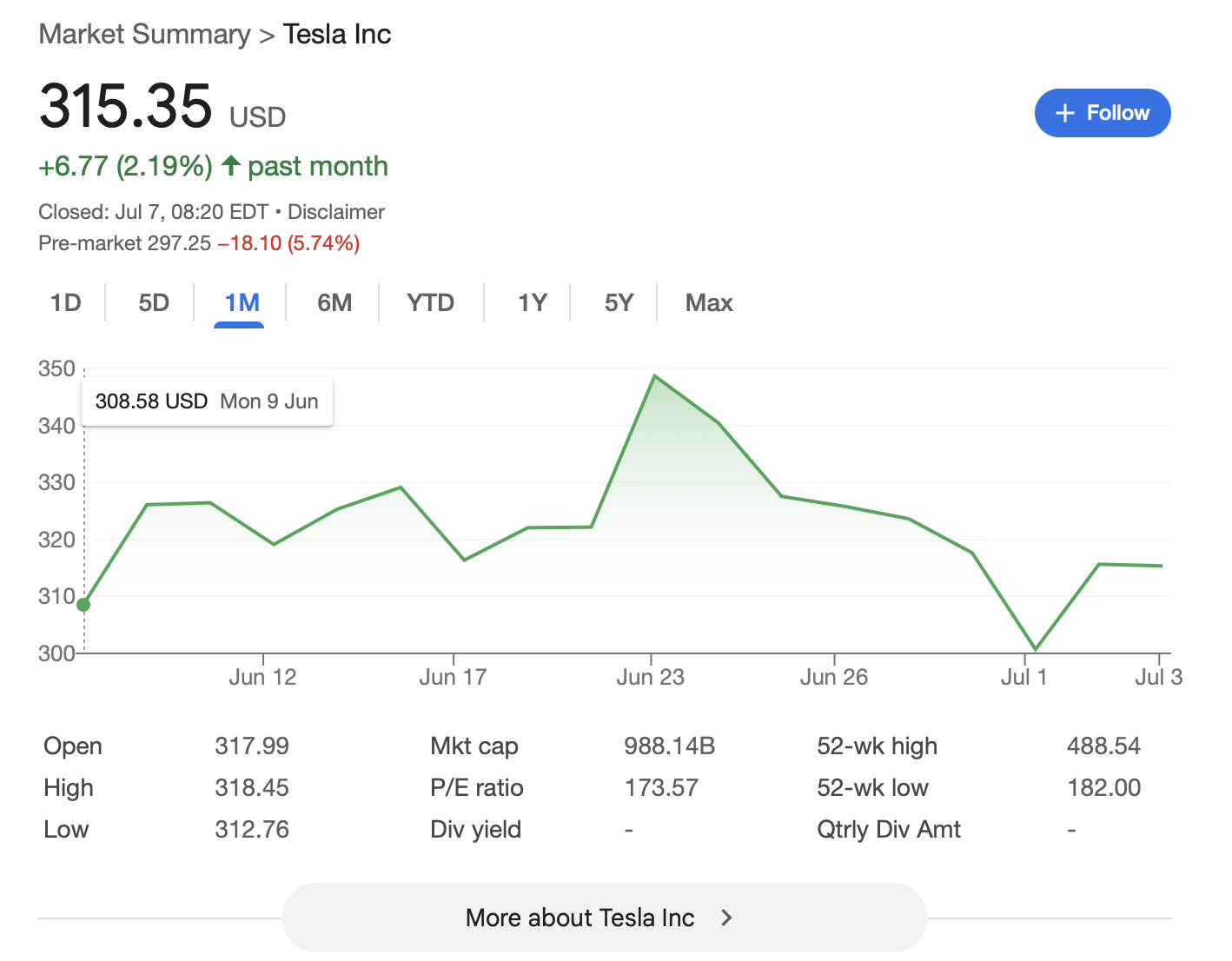Click the Jul 3 axis label
Screen dimensions: 1232x961
coord(1159,677)
